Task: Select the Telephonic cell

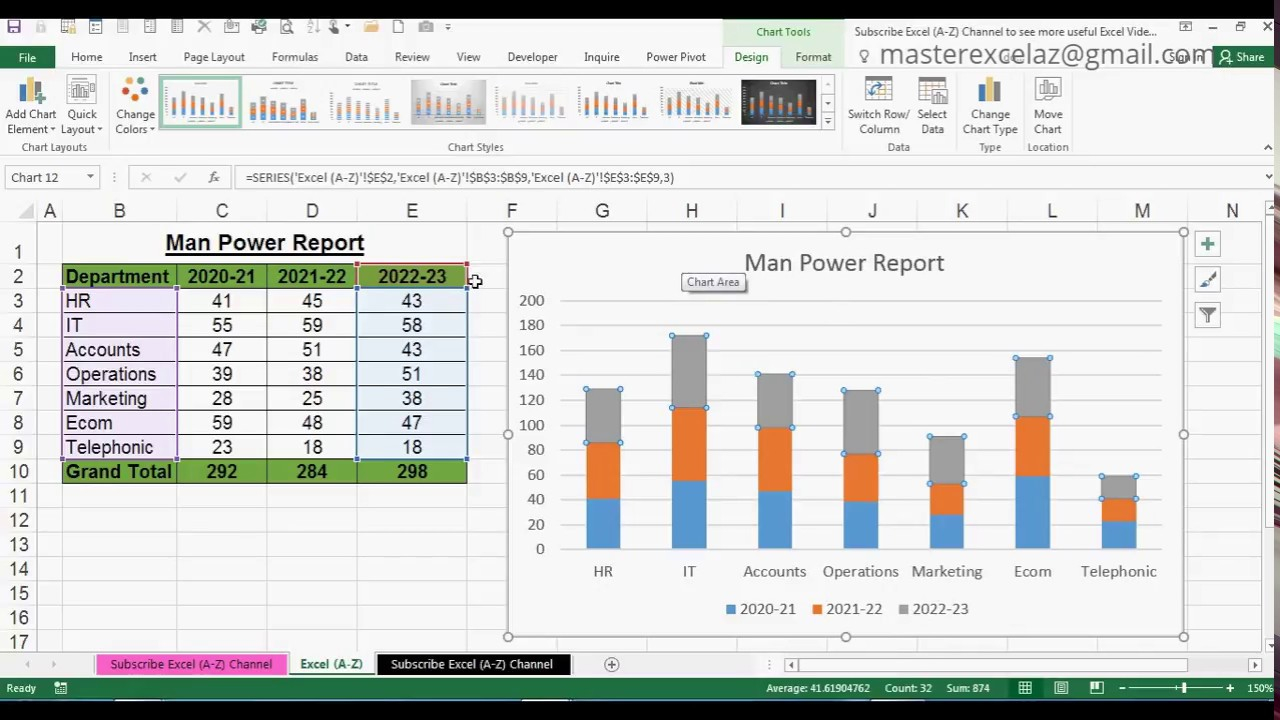Action: (x=119, y=447)
